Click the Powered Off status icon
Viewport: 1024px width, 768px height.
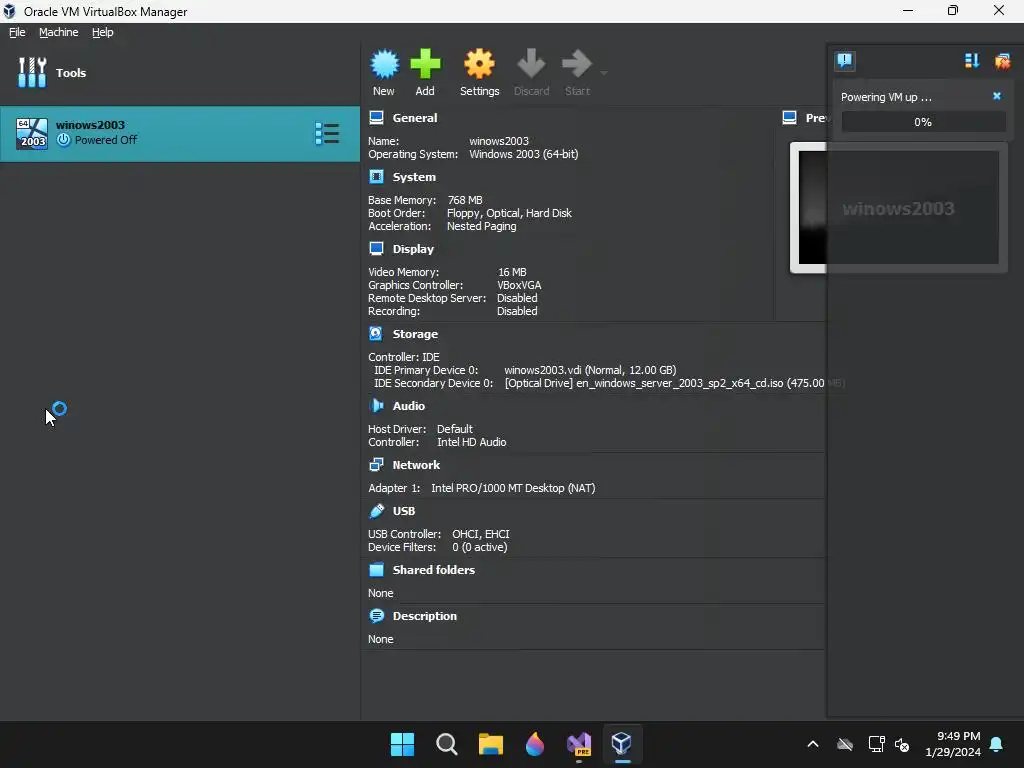63,140
